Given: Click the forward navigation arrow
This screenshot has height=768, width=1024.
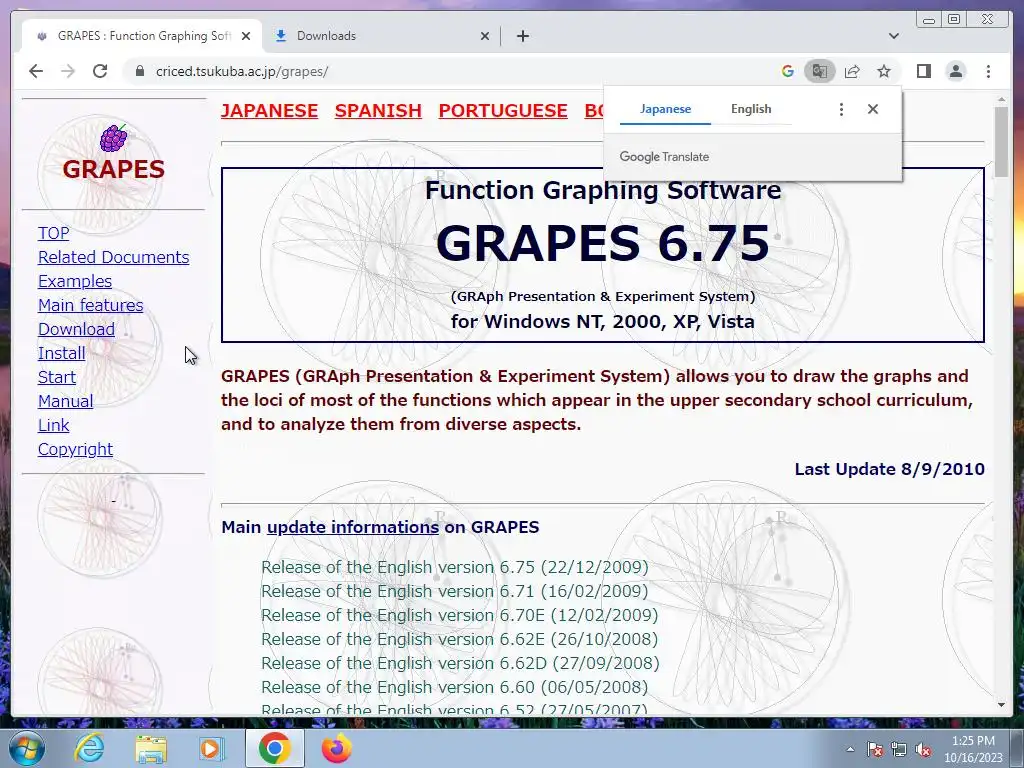Looking at the screenshot, I should (x=68, y=71).
